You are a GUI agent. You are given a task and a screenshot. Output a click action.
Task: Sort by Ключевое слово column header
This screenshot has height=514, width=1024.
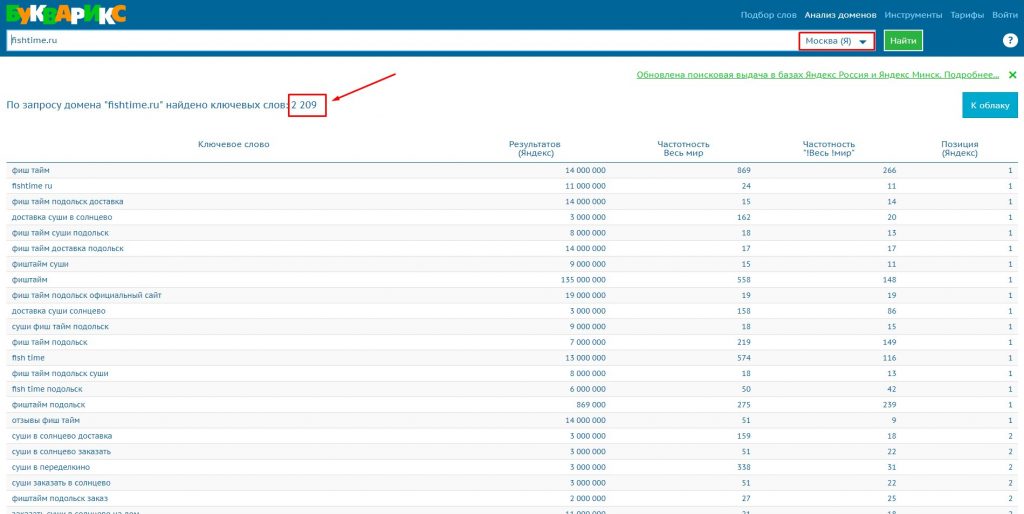pyautogui.click(x=234, y=144)
